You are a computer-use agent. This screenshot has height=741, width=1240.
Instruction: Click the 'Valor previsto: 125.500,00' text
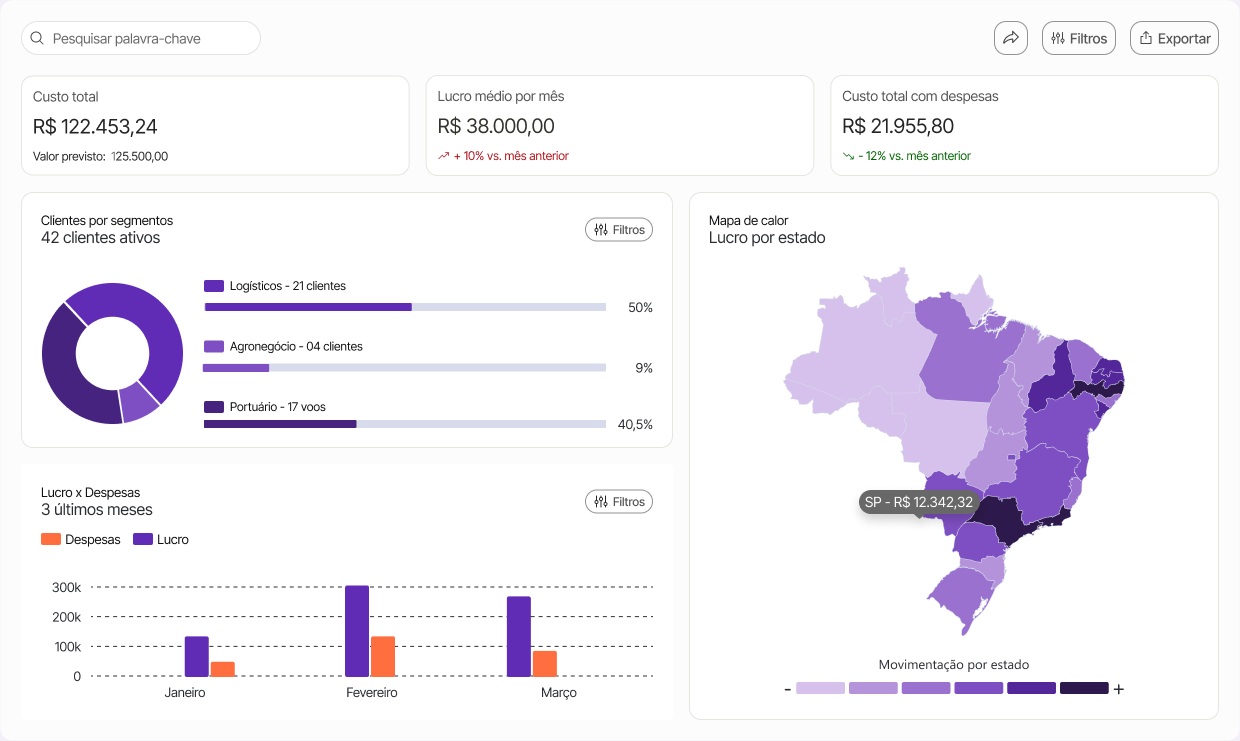tap(100, 156)
